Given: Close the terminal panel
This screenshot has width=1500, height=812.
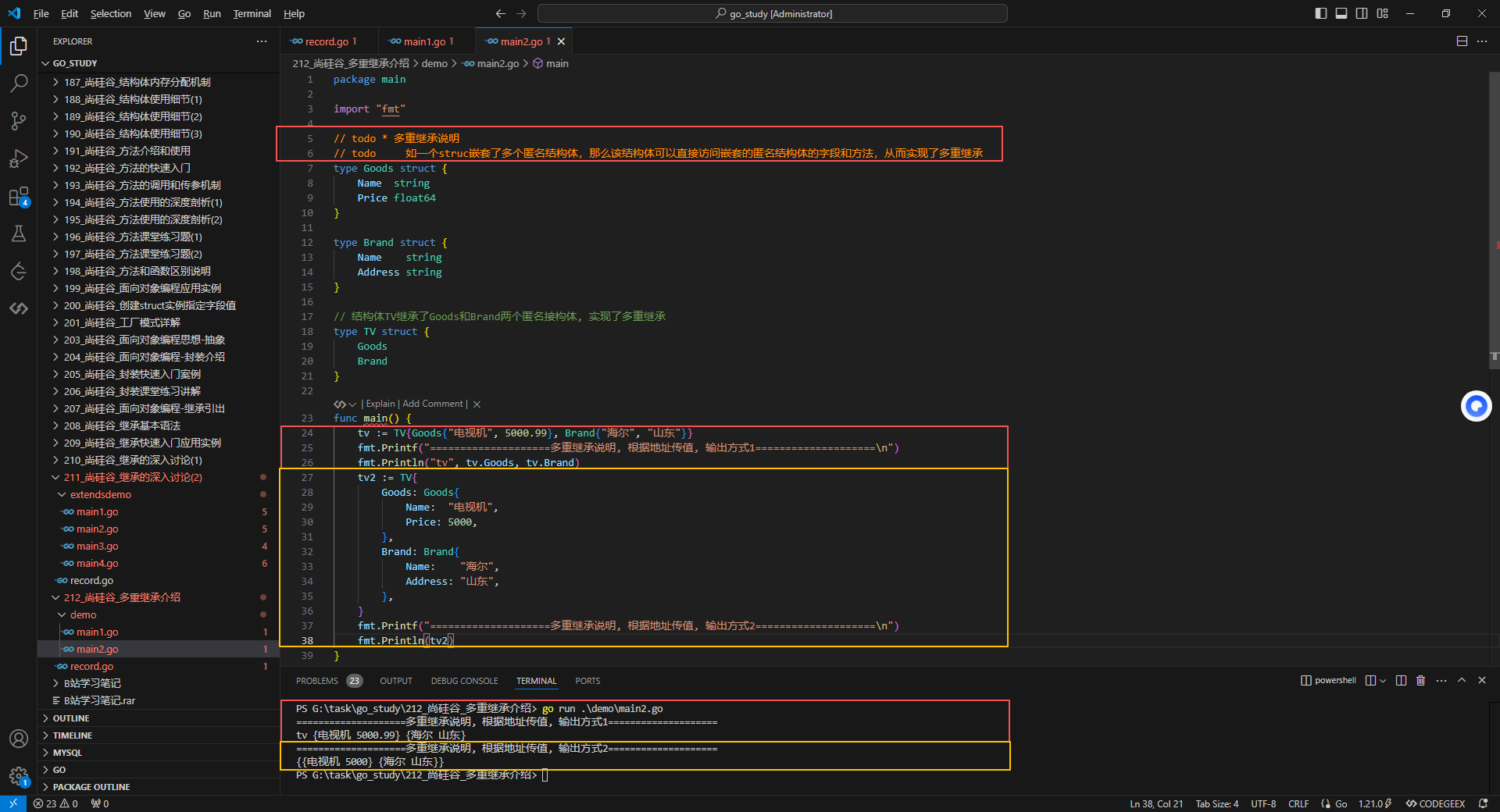Looking at the screenshot, I should coord(1482,681).
